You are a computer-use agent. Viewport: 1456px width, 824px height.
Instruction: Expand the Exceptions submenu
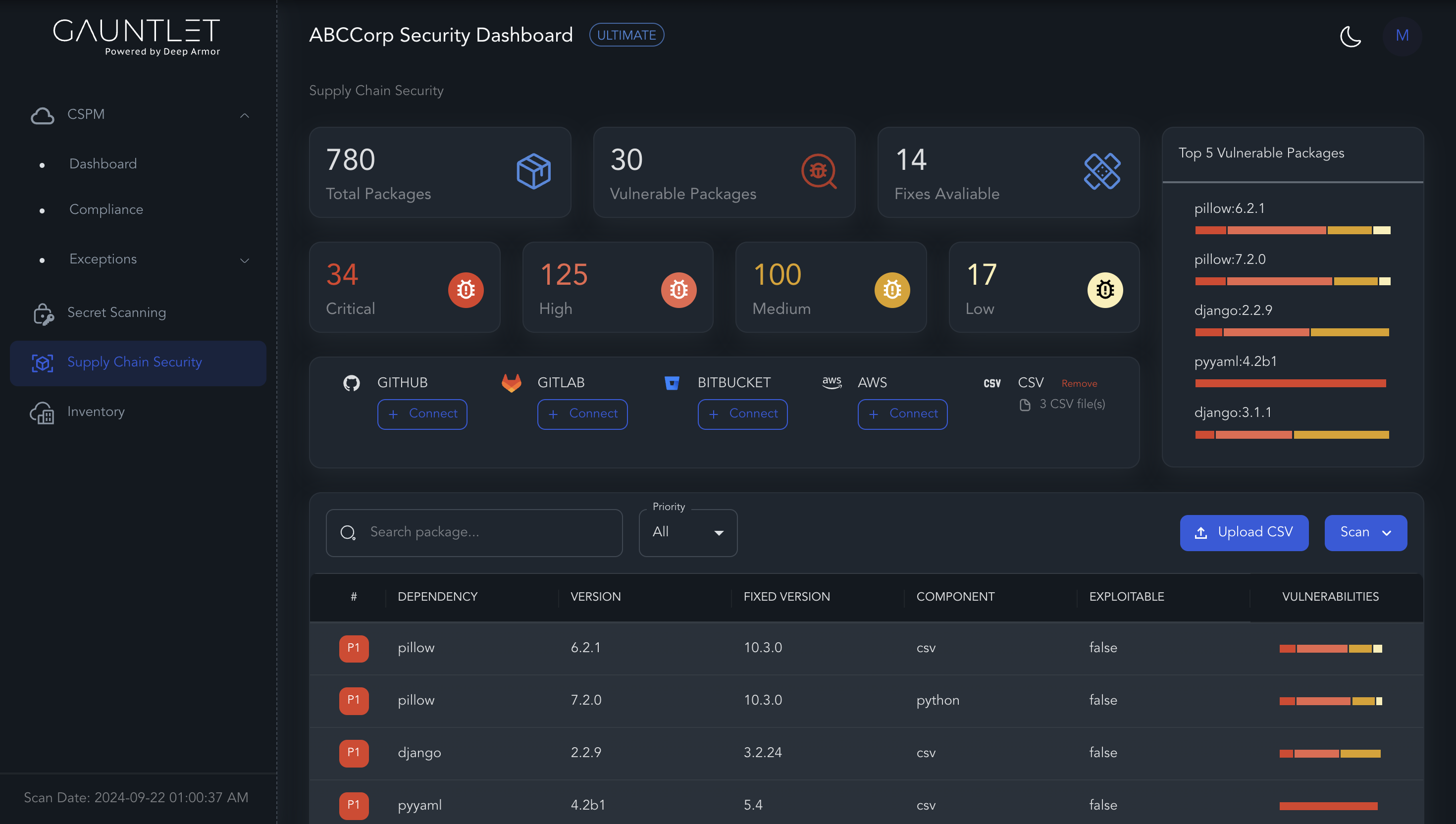[245, 260]
